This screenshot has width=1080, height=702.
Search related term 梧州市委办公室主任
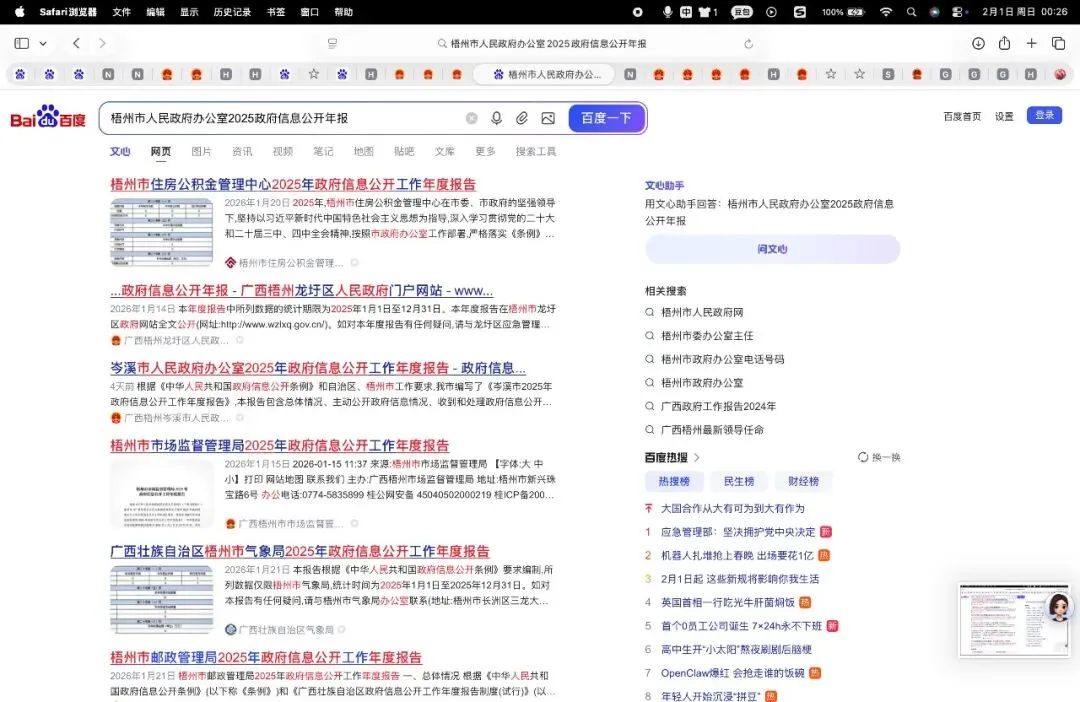(707, 335)
